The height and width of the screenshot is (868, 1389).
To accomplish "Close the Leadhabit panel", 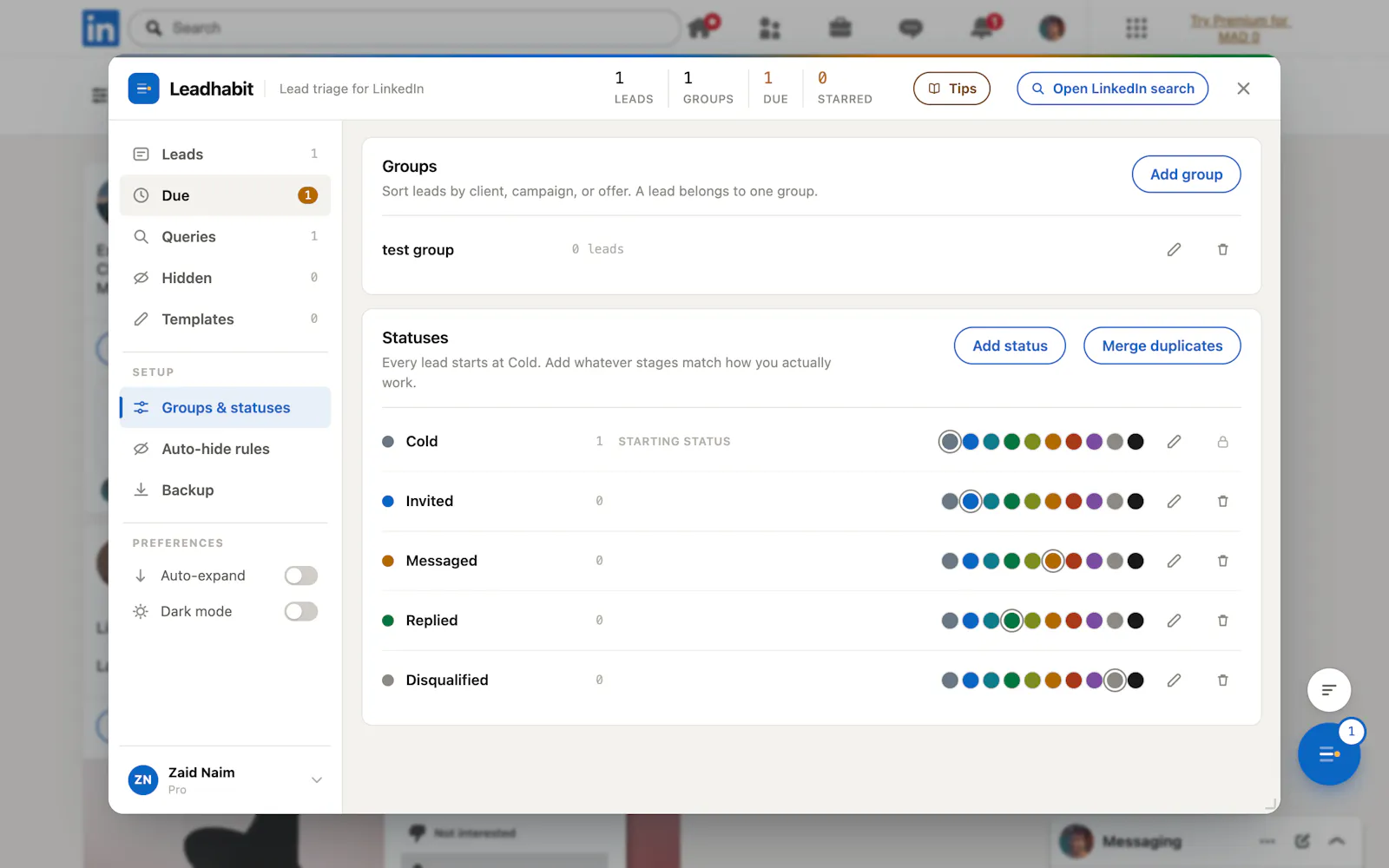I will (x=1243, y=89).
